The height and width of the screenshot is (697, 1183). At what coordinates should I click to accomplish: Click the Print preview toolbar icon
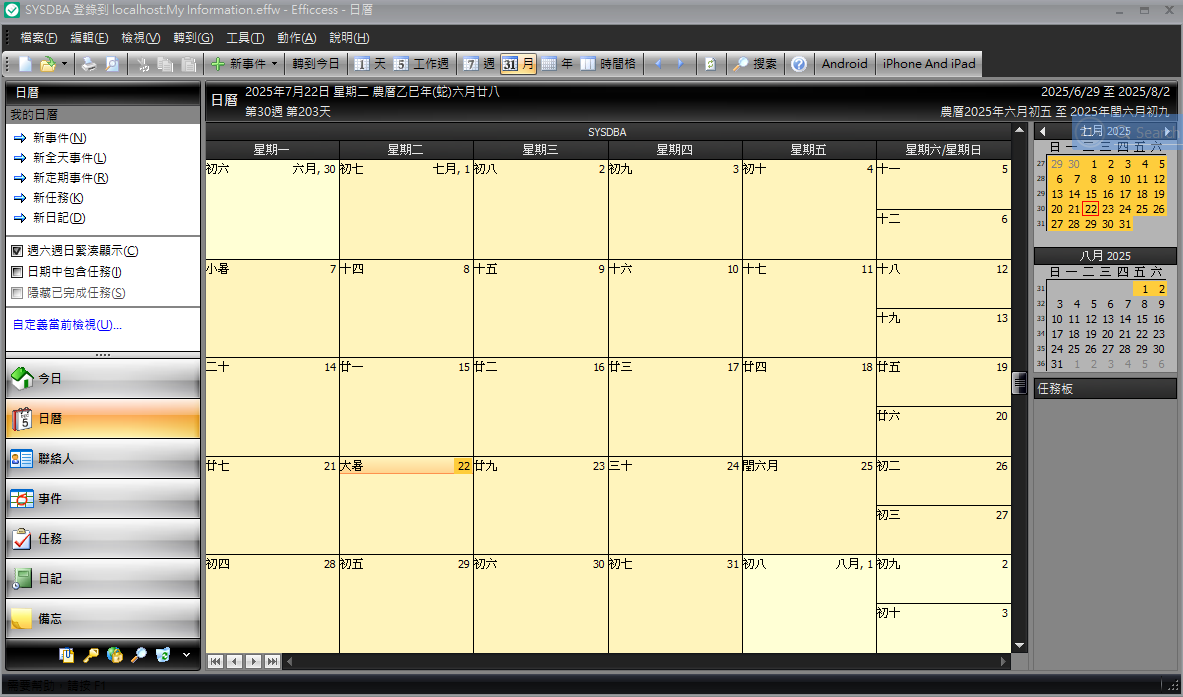[x=112, y=64]
